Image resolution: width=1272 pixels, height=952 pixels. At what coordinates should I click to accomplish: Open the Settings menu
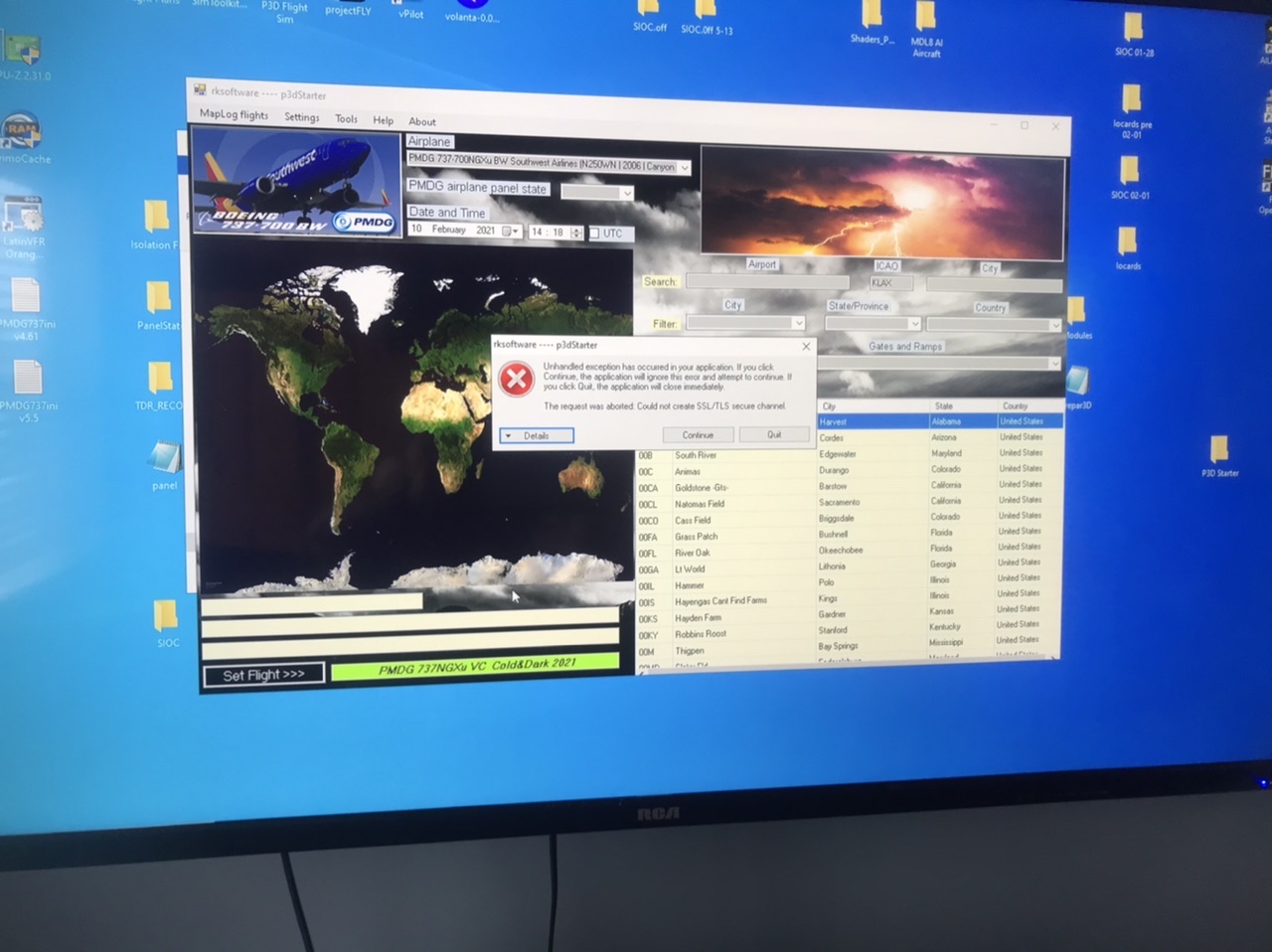(302, 117)
